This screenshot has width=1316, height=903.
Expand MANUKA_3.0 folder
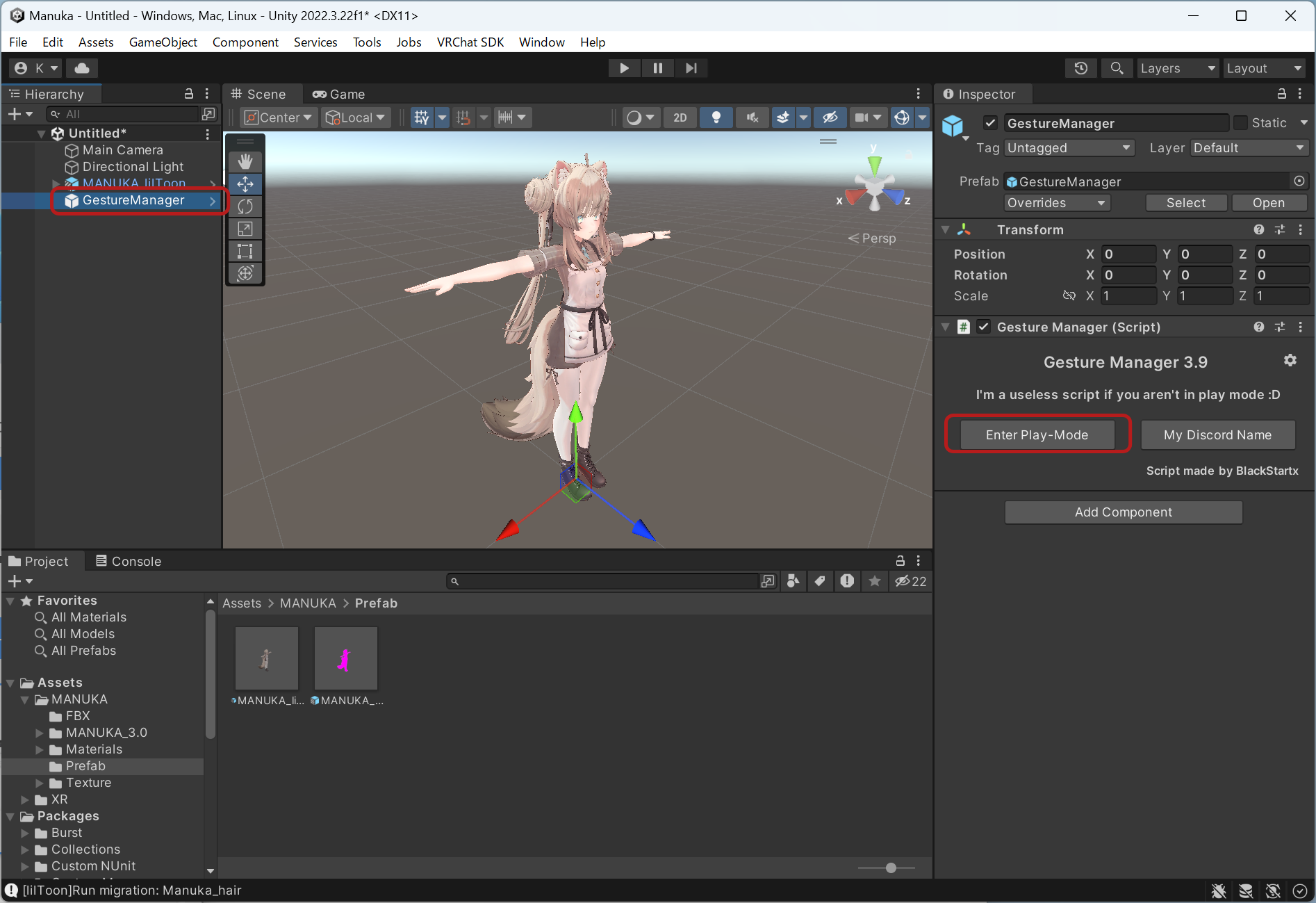pos(40,733)
